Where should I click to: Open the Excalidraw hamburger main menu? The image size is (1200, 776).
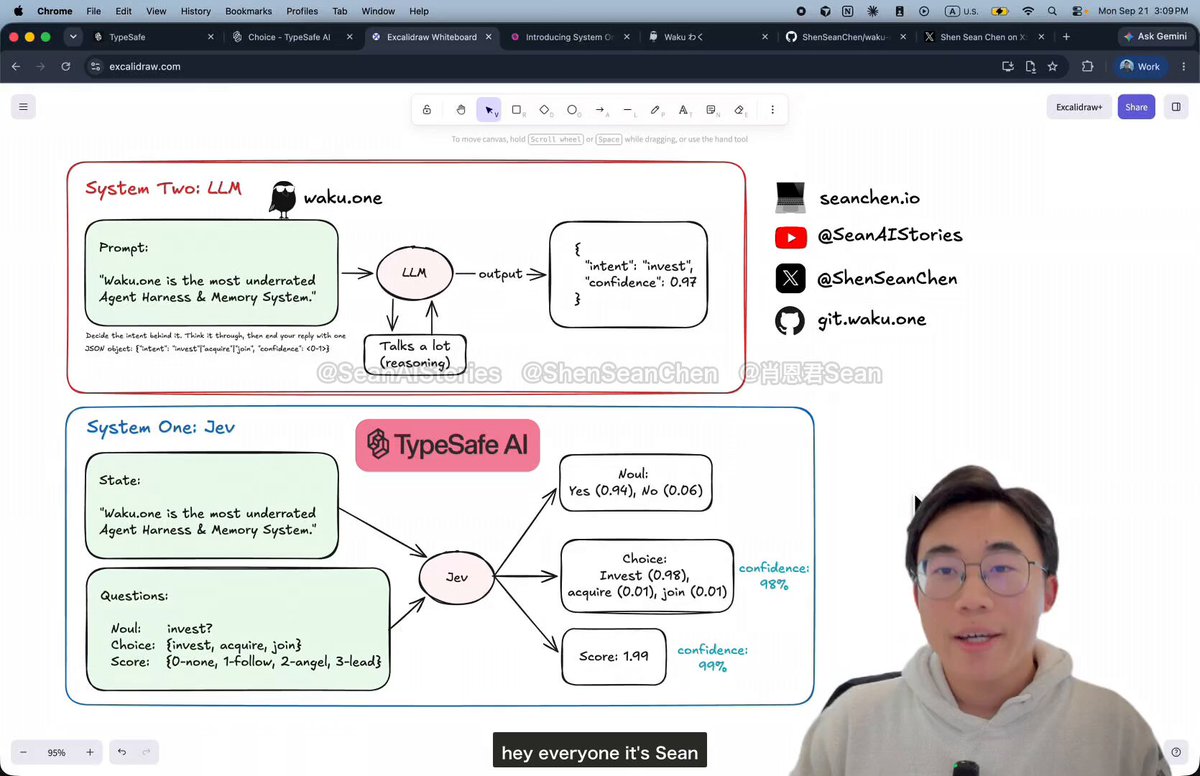(24, 106)
